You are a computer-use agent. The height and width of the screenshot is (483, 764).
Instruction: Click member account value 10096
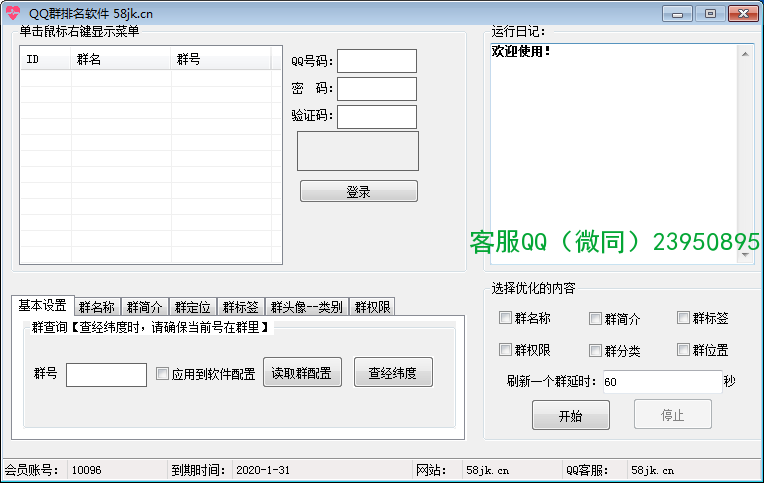pos(86,470)
